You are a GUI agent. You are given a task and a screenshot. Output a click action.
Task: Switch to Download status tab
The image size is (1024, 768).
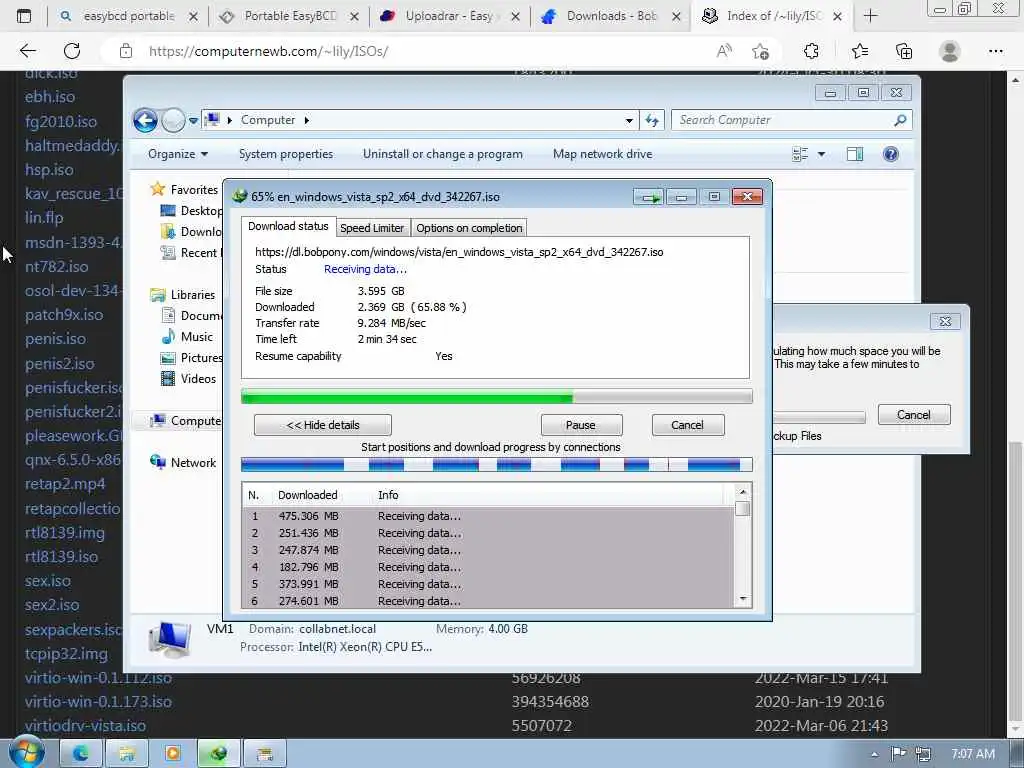[288, 226]
